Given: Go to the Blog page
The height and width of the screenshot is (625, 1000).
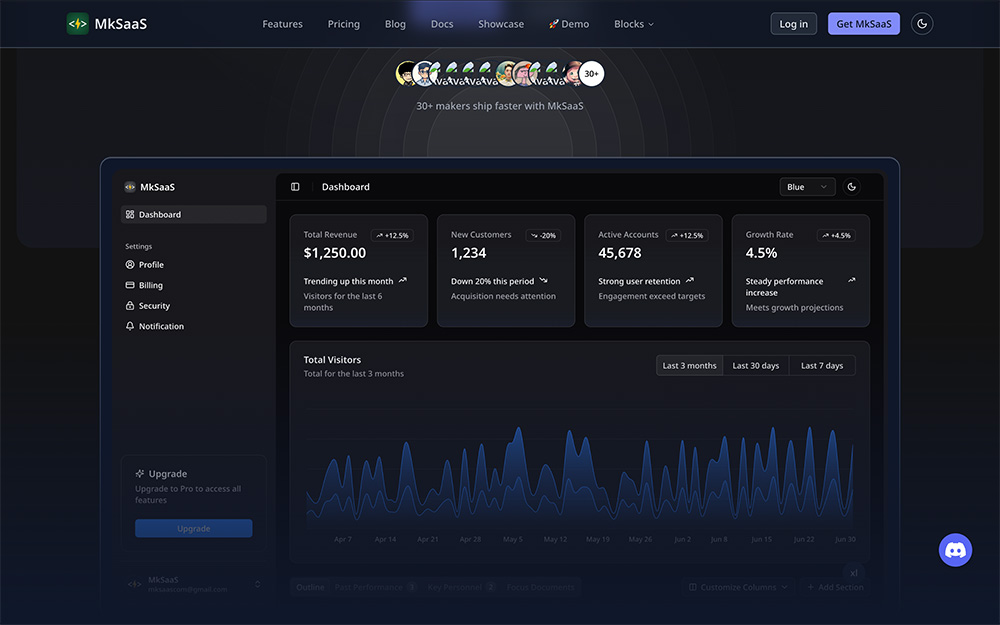Looking at the screenshot, I should coord(395,24).
